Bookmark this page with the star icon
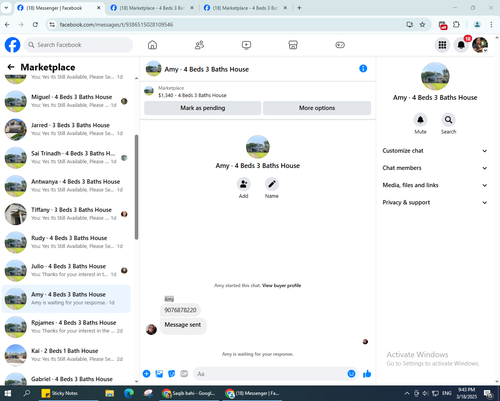The image size is (500, 401). [422, 25]
